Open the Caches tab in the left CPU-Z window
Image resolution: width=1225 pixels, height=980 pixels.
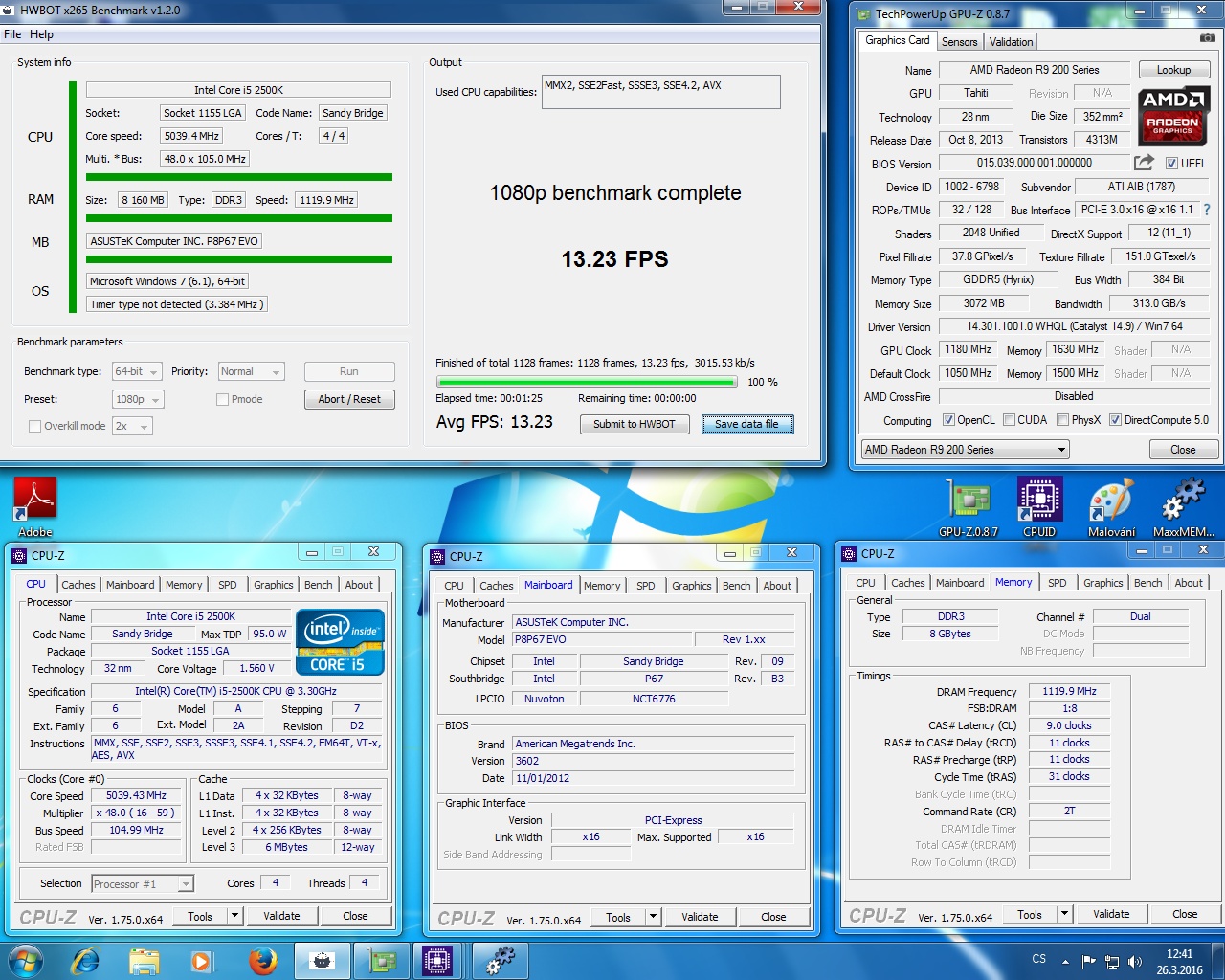[78, 585]
